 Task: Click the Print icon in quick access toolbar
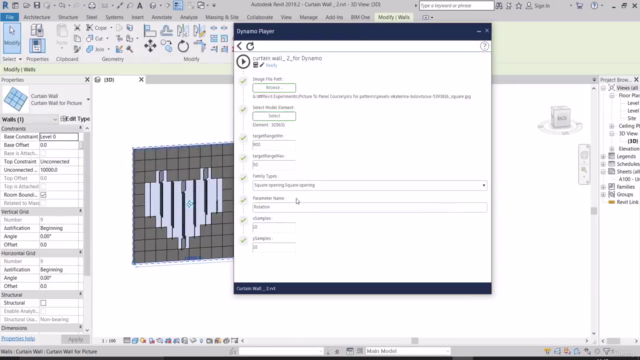[x=92, y=6]
